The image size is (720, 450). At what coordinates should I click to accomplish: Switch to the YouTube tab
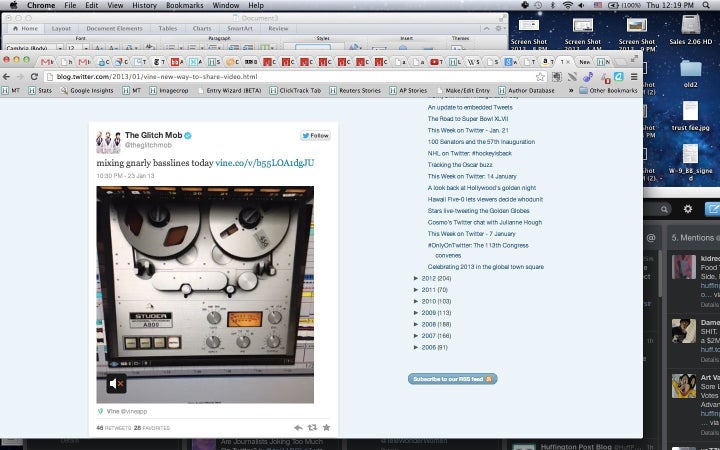[436, 62]
